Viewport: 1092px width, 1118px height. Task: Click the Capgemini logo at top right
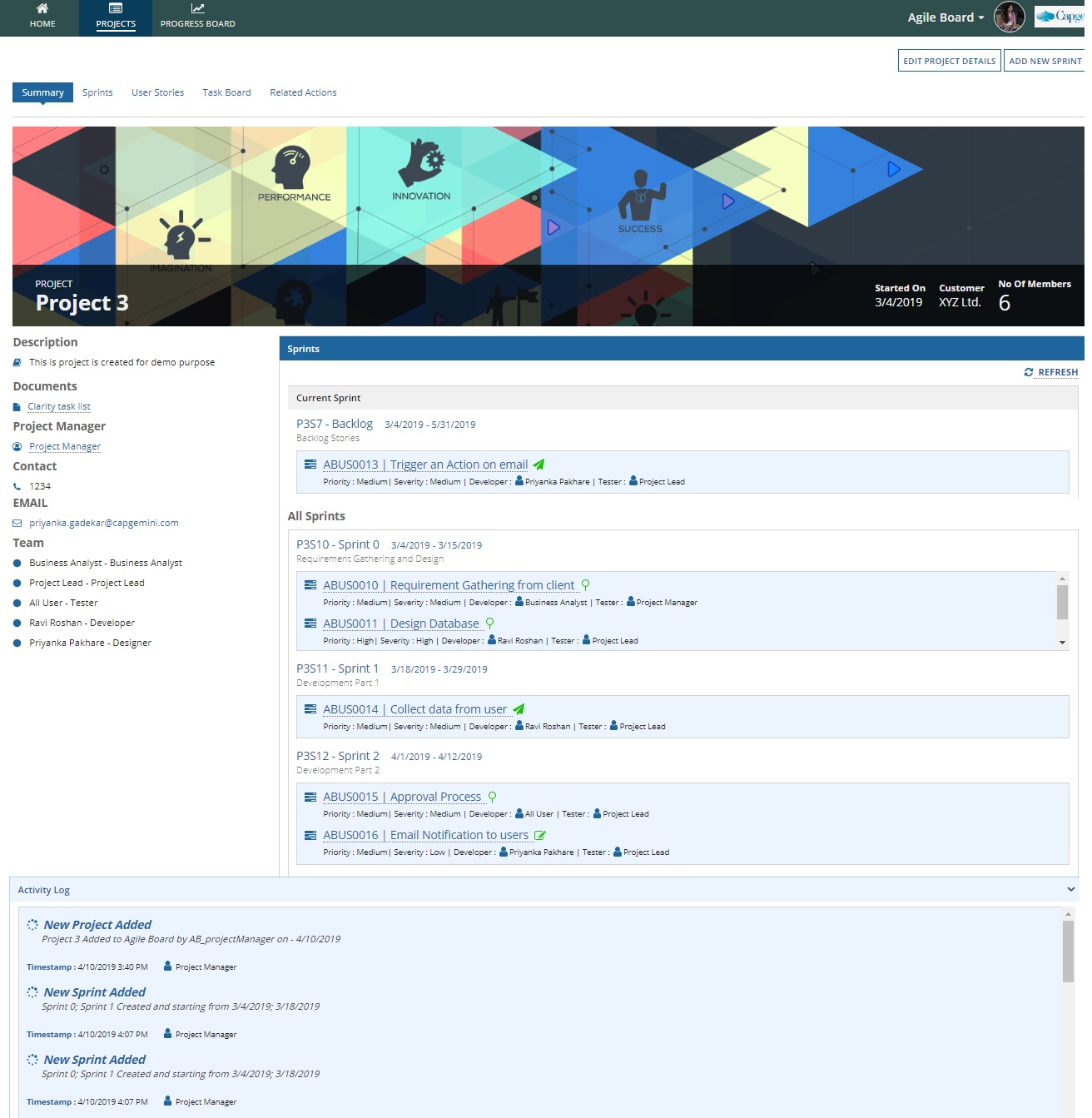(x=1061, y=15)
